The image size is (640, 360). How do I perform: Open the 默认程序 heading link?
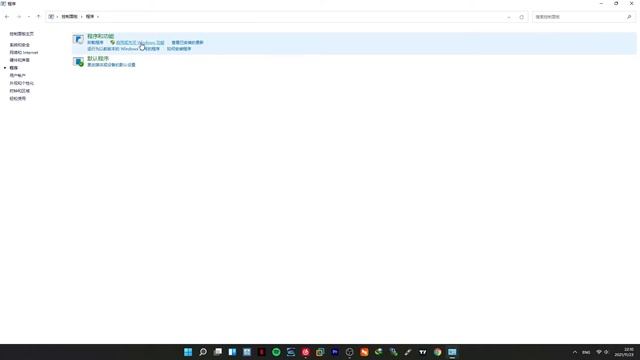click(x=98, y=59)
